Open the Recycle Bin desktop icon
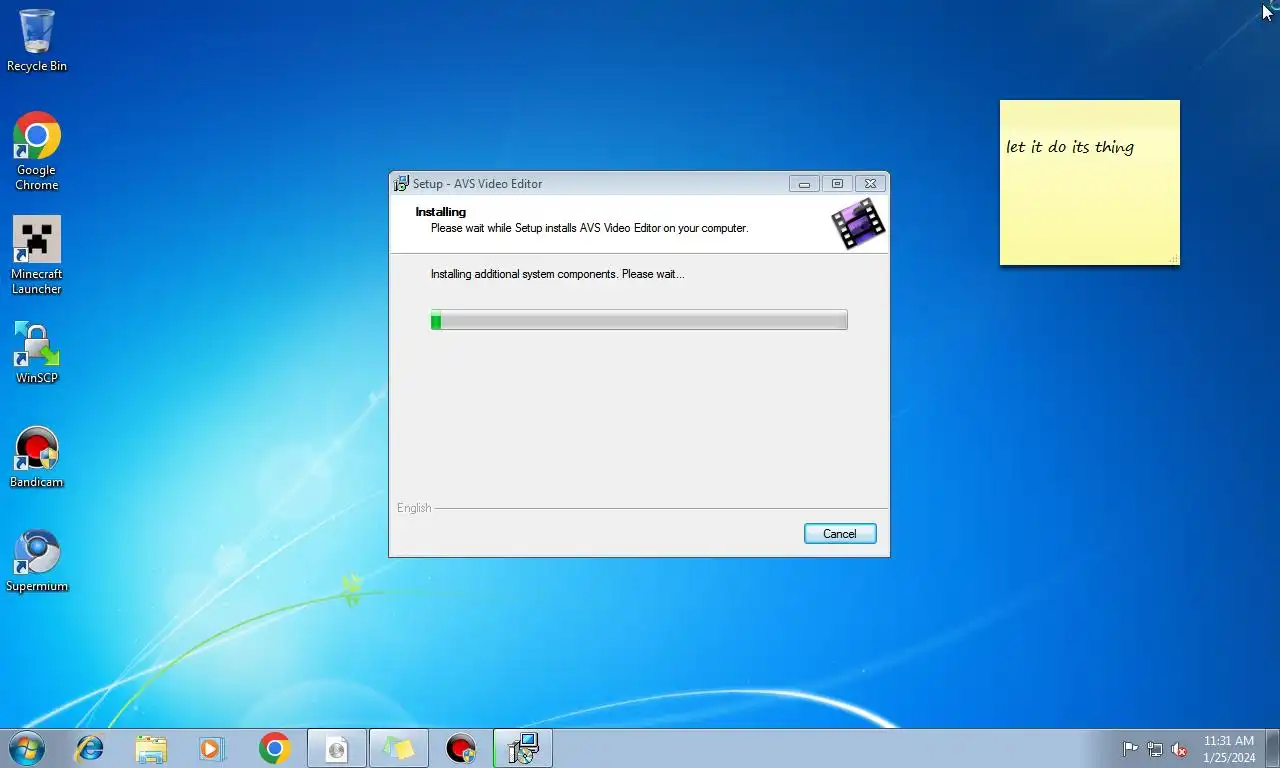The height and width of the screenshot is (768, 1280). pyautogui.click(x=37, y=40)
